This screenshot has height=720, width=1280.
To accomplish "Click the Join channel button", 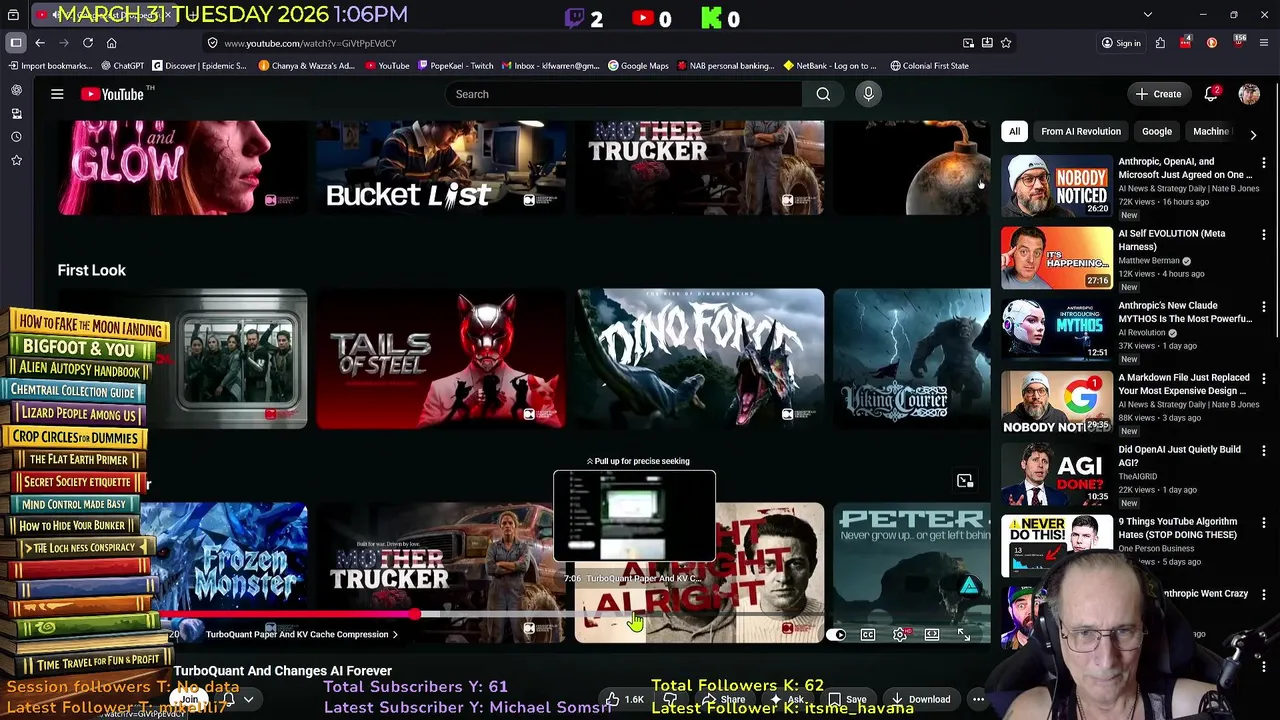I will [x=189, y=699].
